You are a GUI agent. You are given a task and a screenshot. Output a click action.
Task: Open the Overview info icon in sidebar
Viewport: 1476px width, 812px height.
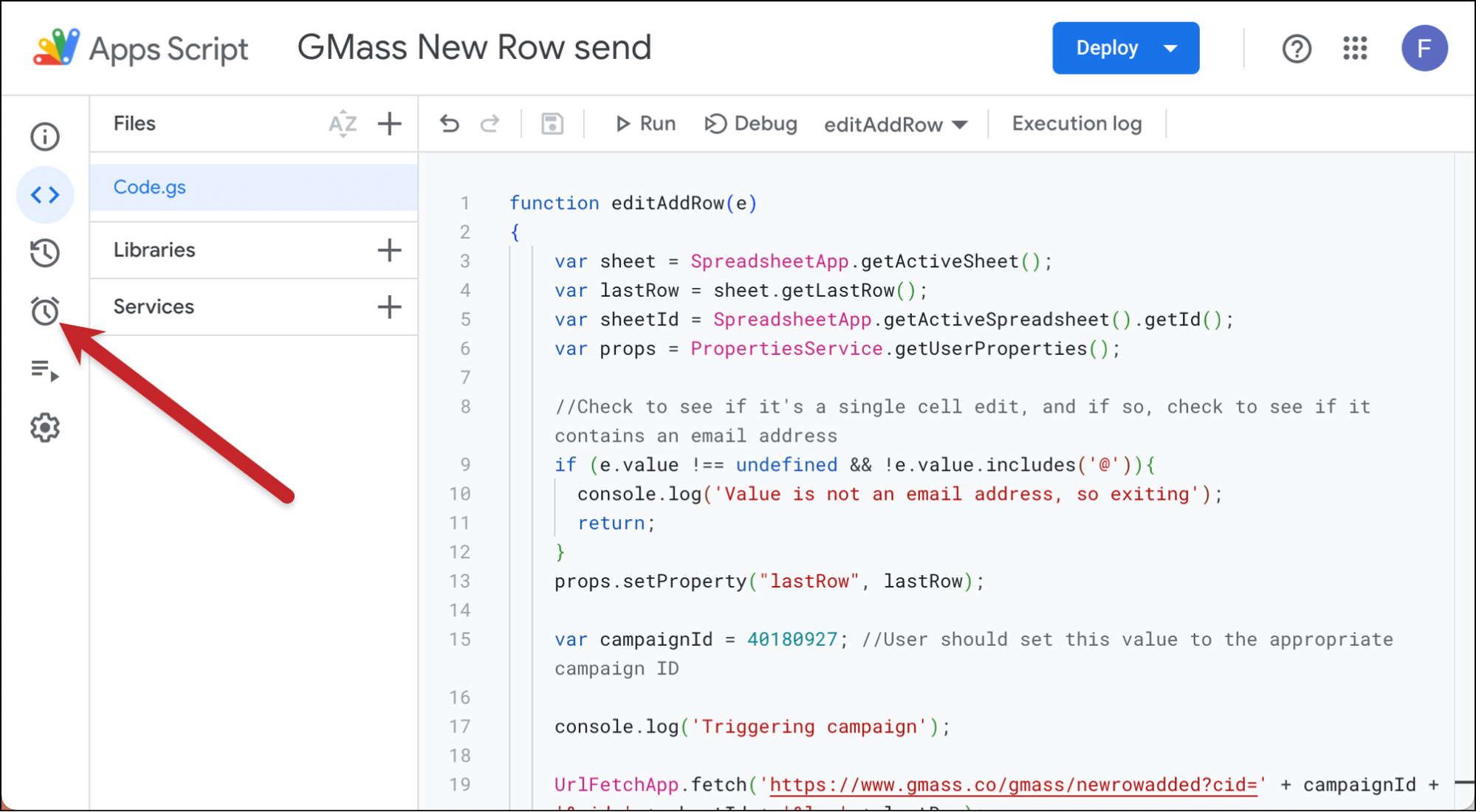pyautogui.click(x=45, y=137)
